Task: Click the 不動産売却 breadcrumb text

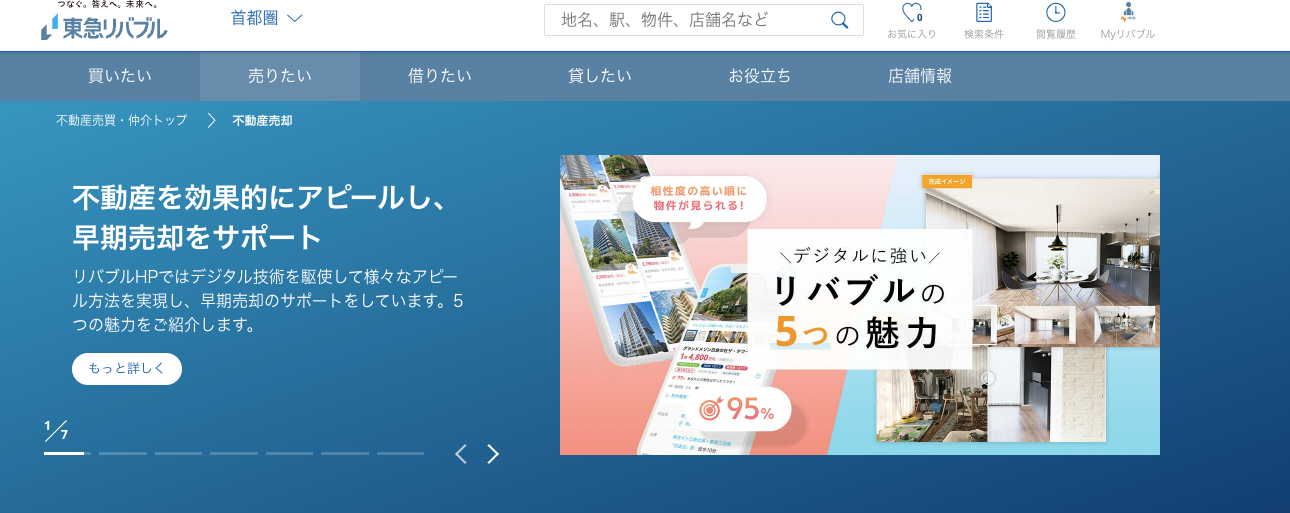Action: [x=263, y=120]
